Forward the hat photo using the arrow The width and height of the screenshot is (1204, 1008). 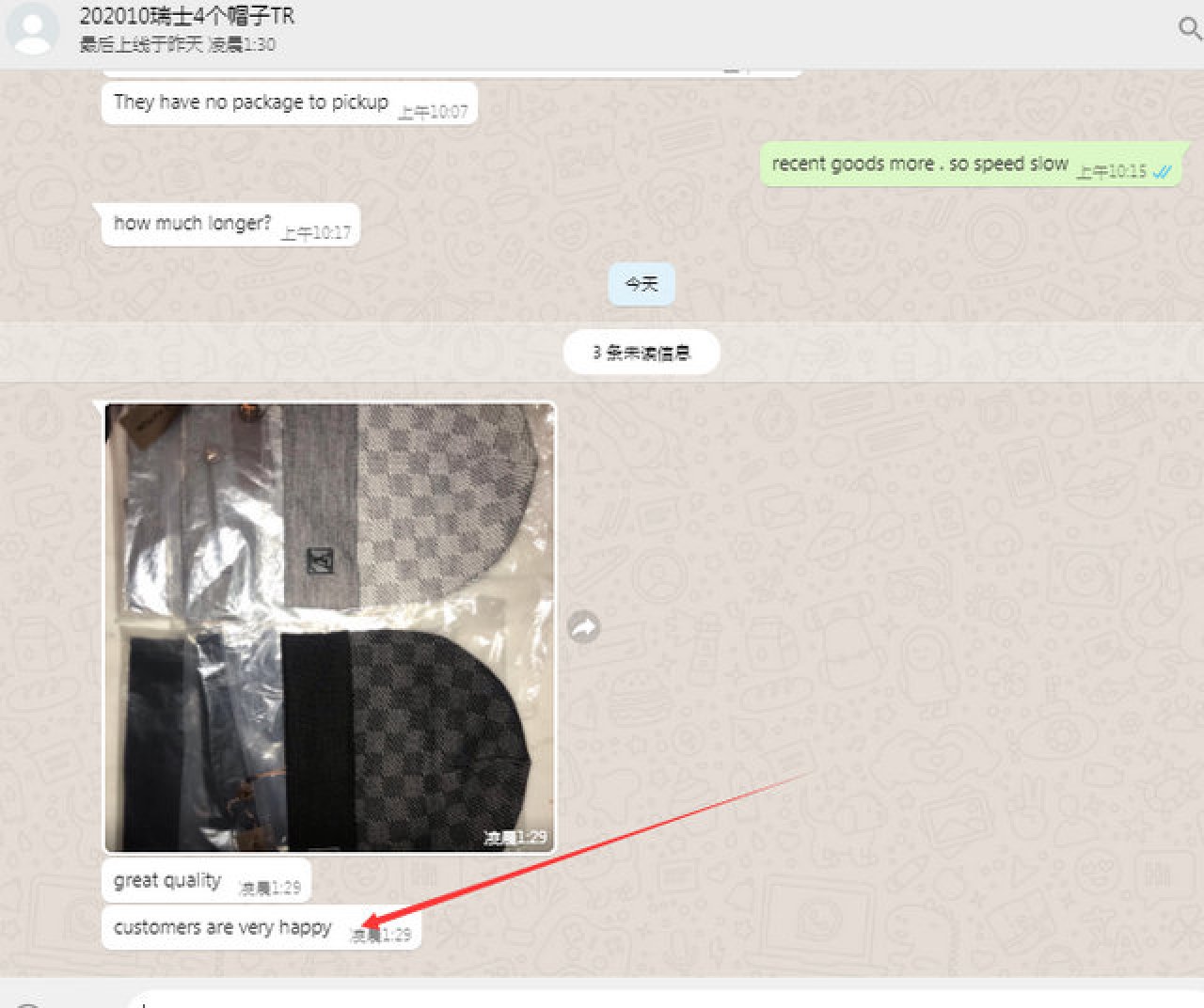pyautogui.click(x=584, y=627)
